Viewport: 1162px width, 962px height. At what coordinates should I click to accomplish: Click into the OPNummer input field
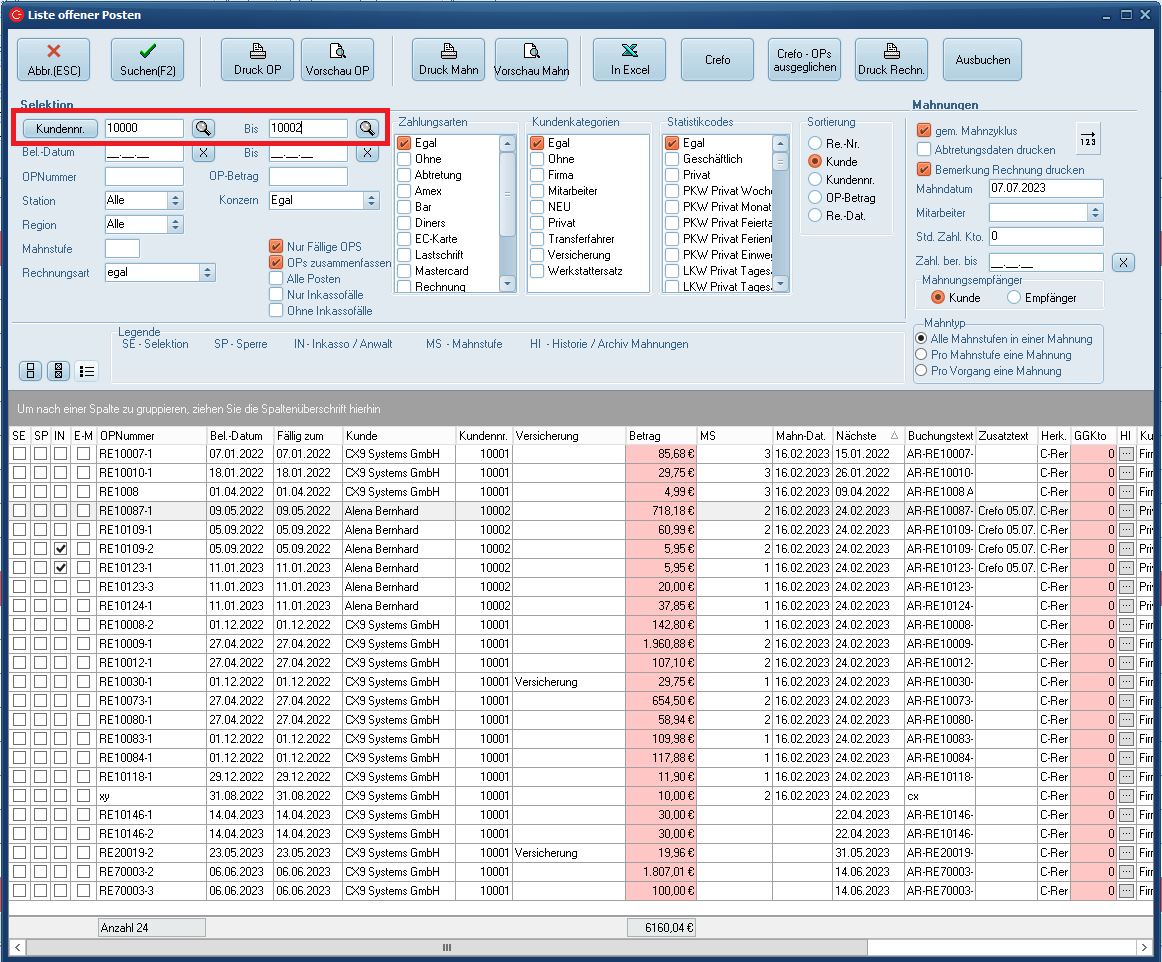(144, 176)
